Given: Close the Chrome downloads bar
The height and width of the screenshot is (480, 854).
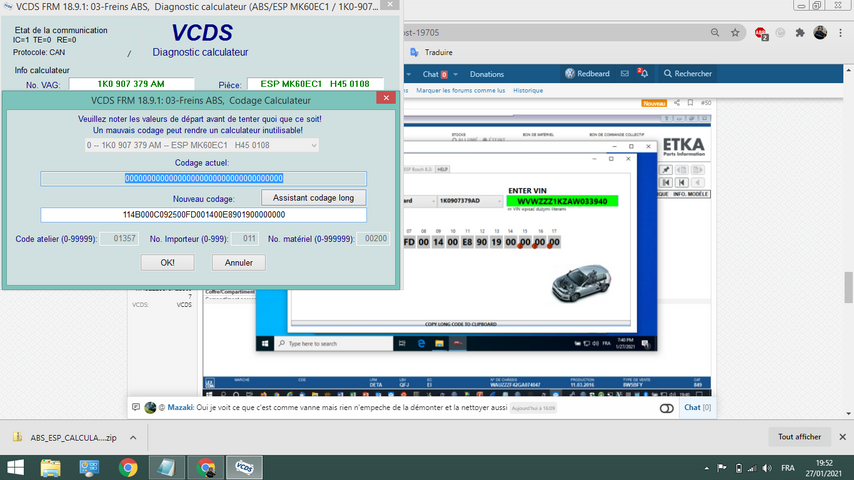Looking at the screenshot, I should [843, 437].
